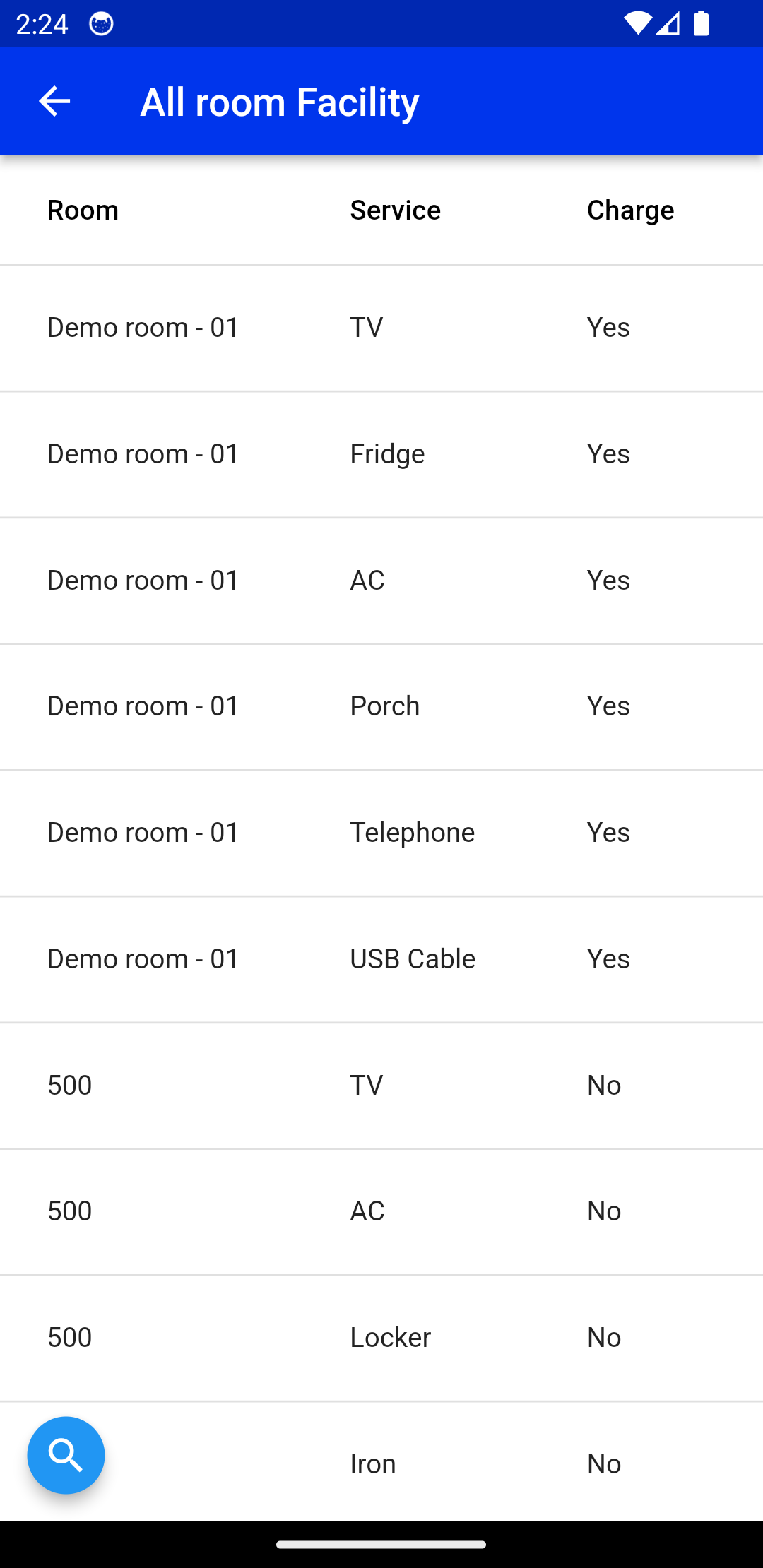763x1568 pixels.
Task: Select the Room column header
Action: [83, 210]
